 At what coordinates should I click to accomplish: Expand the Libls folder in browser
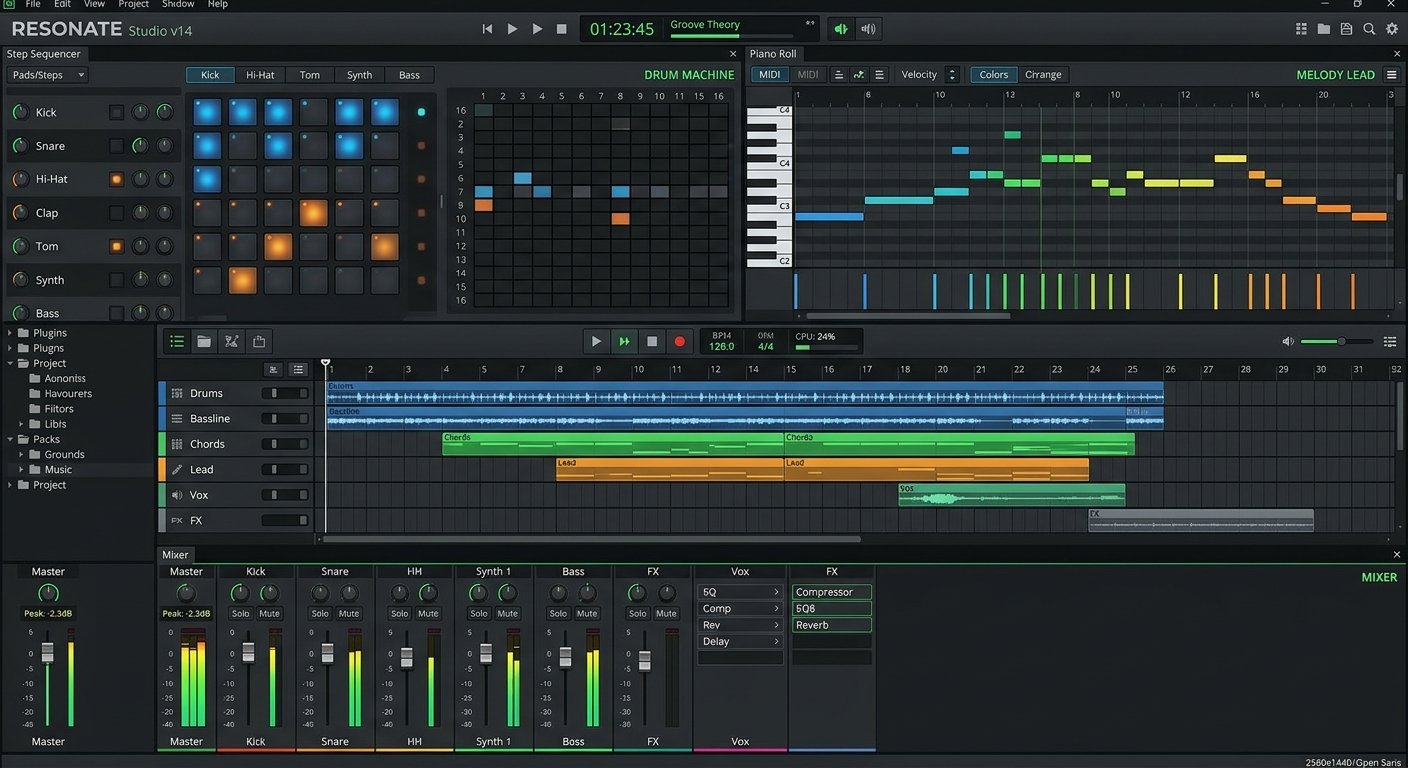point(22,424)
